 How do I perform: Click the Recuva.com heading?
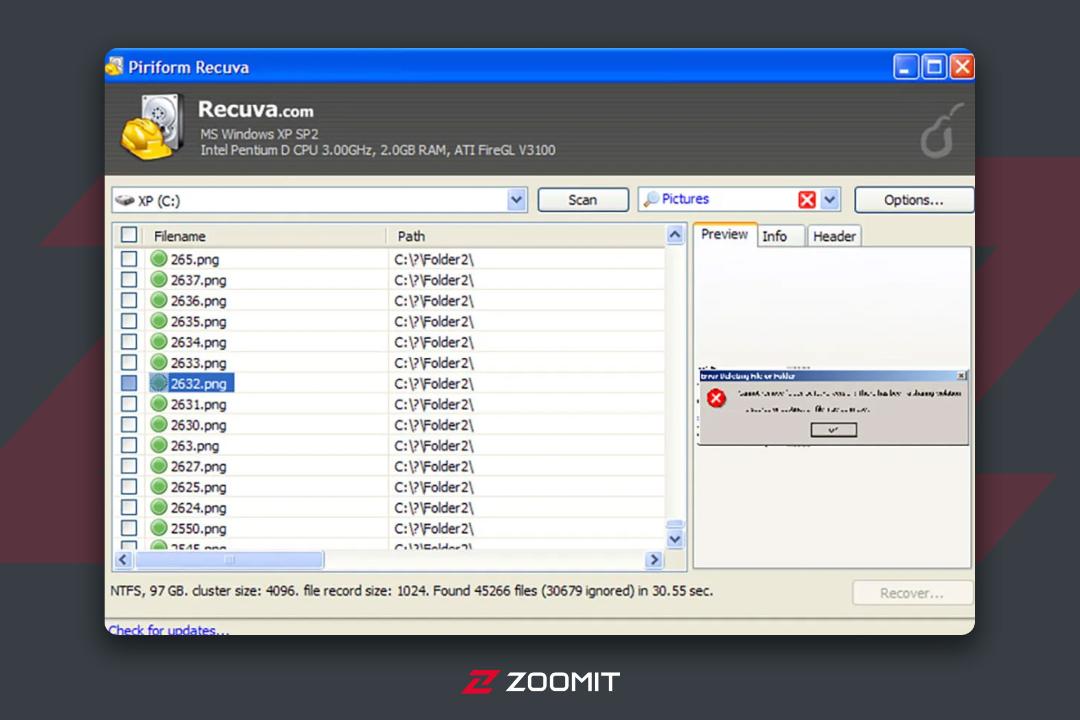click(256, 110)
